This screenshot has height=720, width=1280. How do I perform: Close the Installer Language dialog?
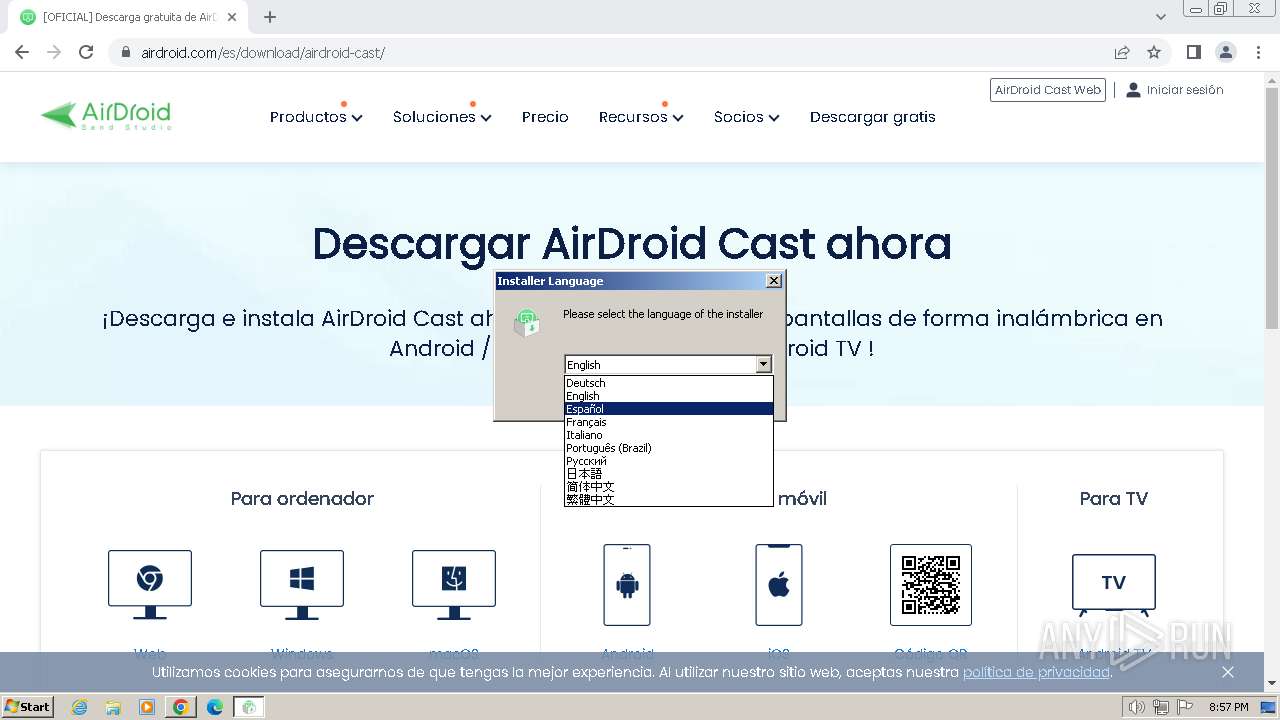tap(774, 281)
